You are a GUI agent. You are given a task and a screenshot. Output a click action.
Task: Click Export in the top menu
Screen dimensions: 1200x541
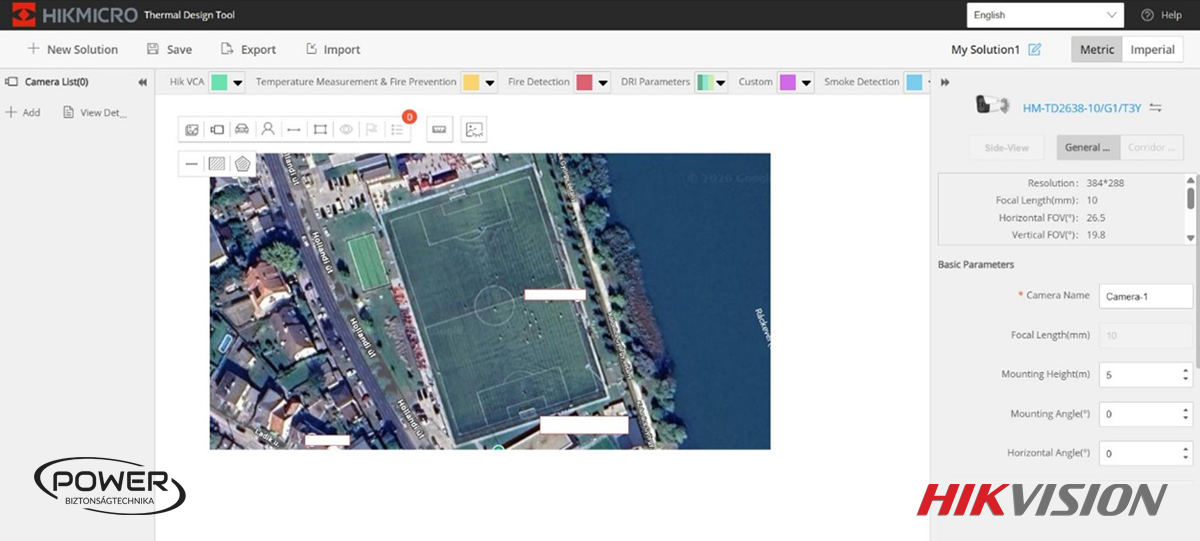coord(248,50)
